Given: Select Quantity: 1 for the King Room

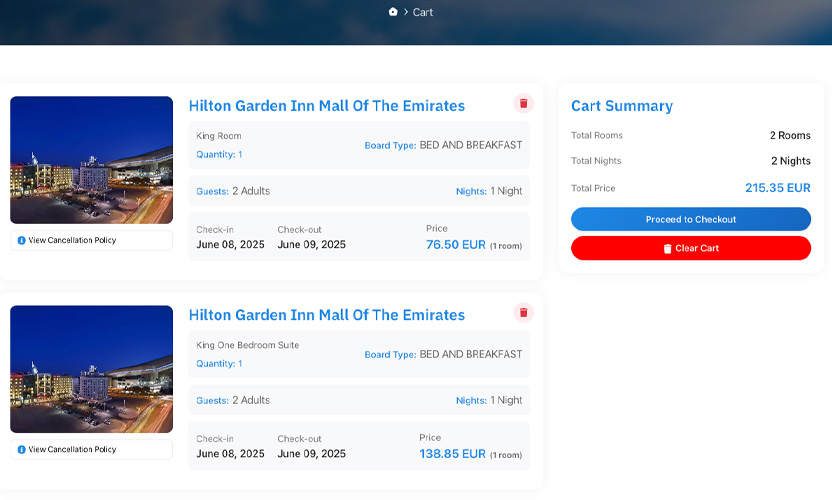Looking at the screenshot, I should [219, 155].
